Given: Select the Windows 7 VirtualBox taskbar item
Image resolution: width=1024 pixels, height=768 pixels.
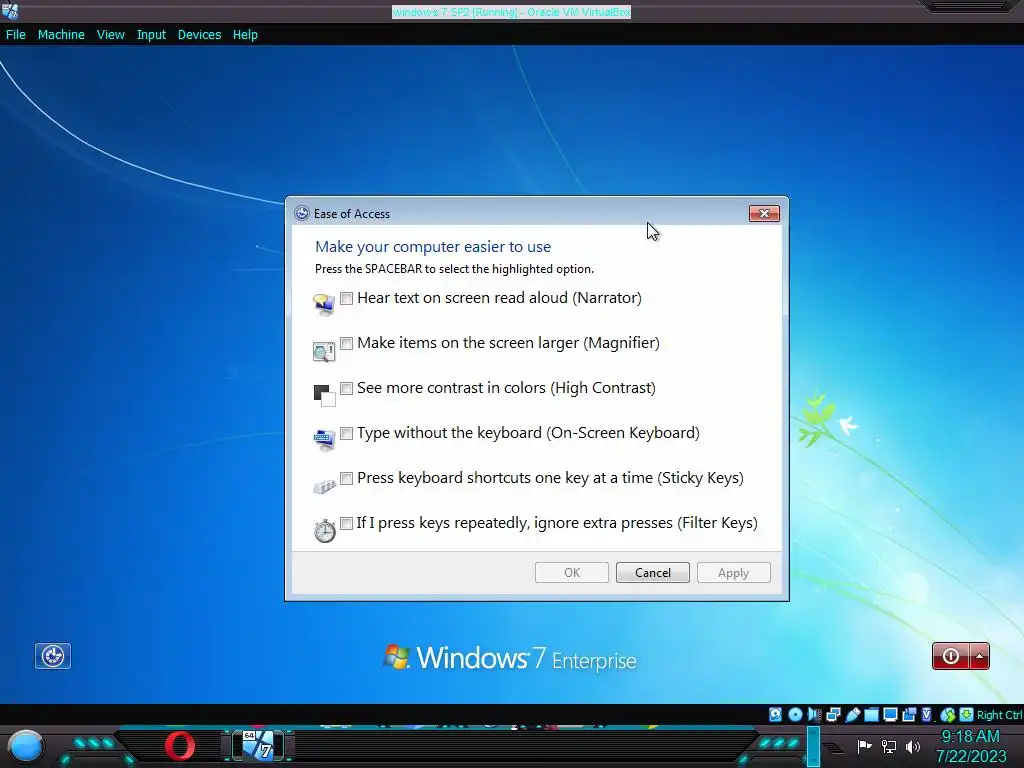Looking at the screenshot, I should tap(260, 746).
